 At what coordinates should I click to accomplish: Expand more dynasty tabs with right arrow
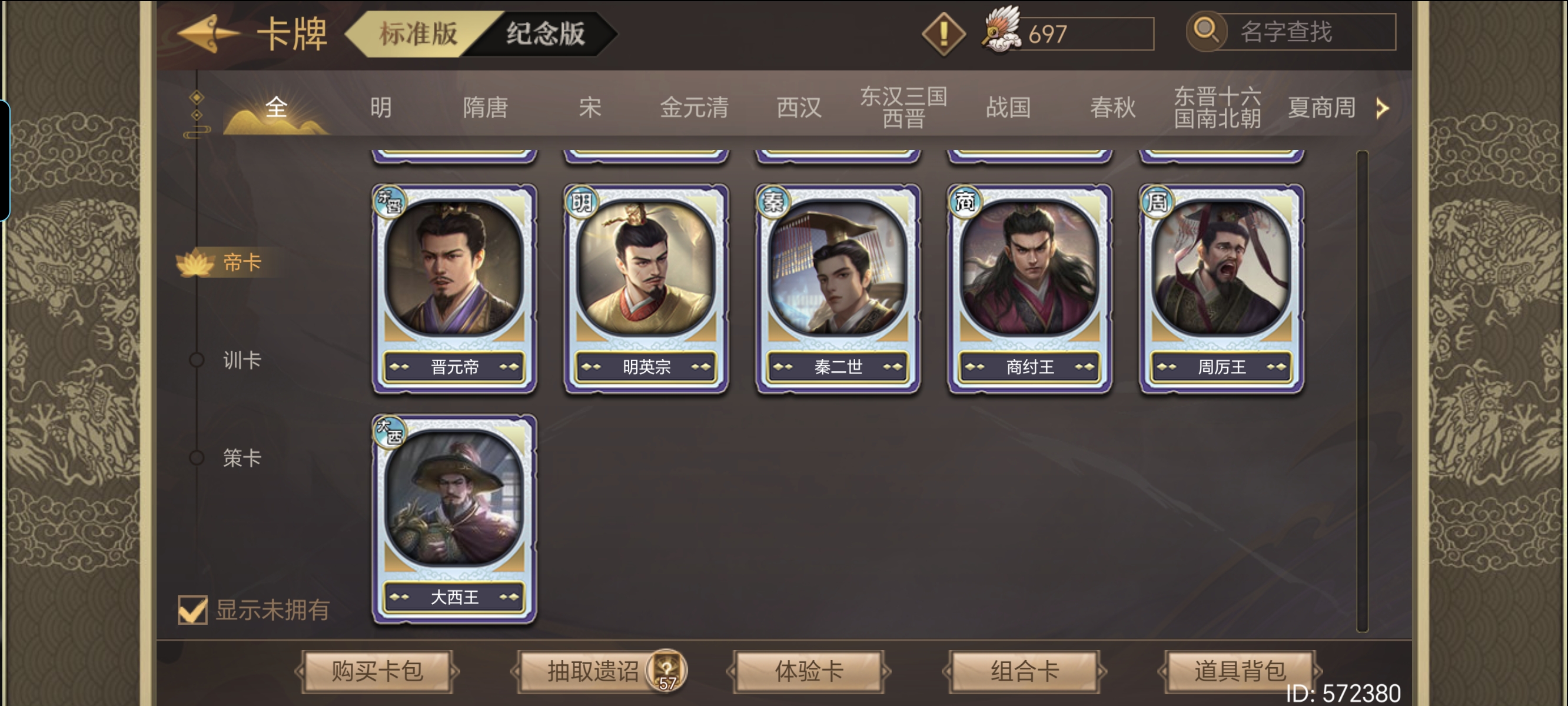[1383, 108]
